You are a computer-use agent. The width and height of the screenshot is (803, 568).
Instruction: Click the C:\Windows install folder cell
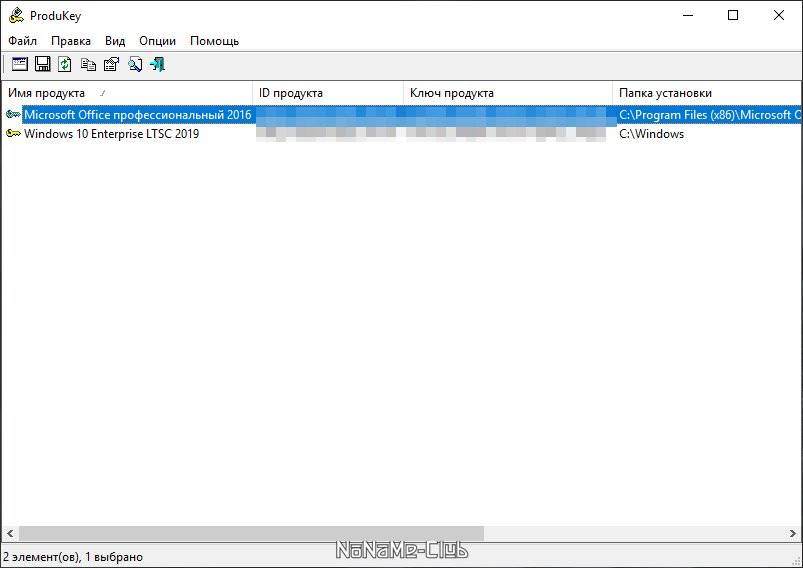click(x=651, y=134)
